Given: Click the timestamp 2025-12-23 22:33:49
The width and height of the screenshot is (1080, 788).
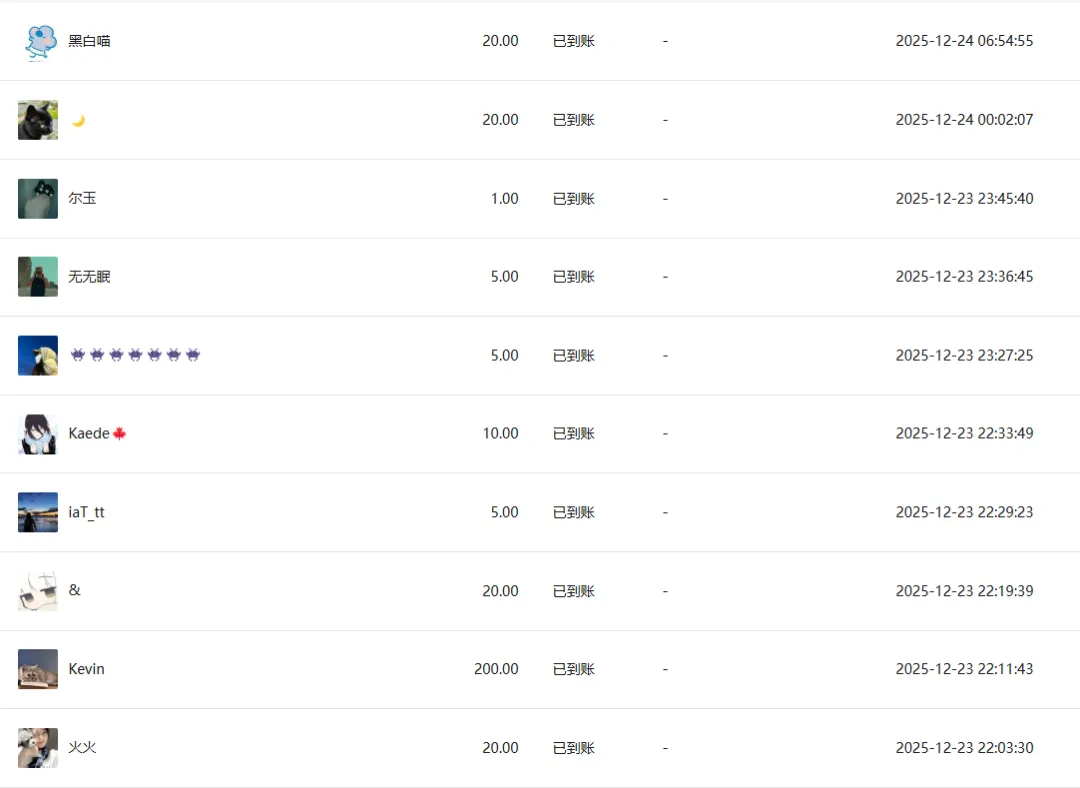Looking at the screenshot, I should pyautogui.click(x=964, y=434).
